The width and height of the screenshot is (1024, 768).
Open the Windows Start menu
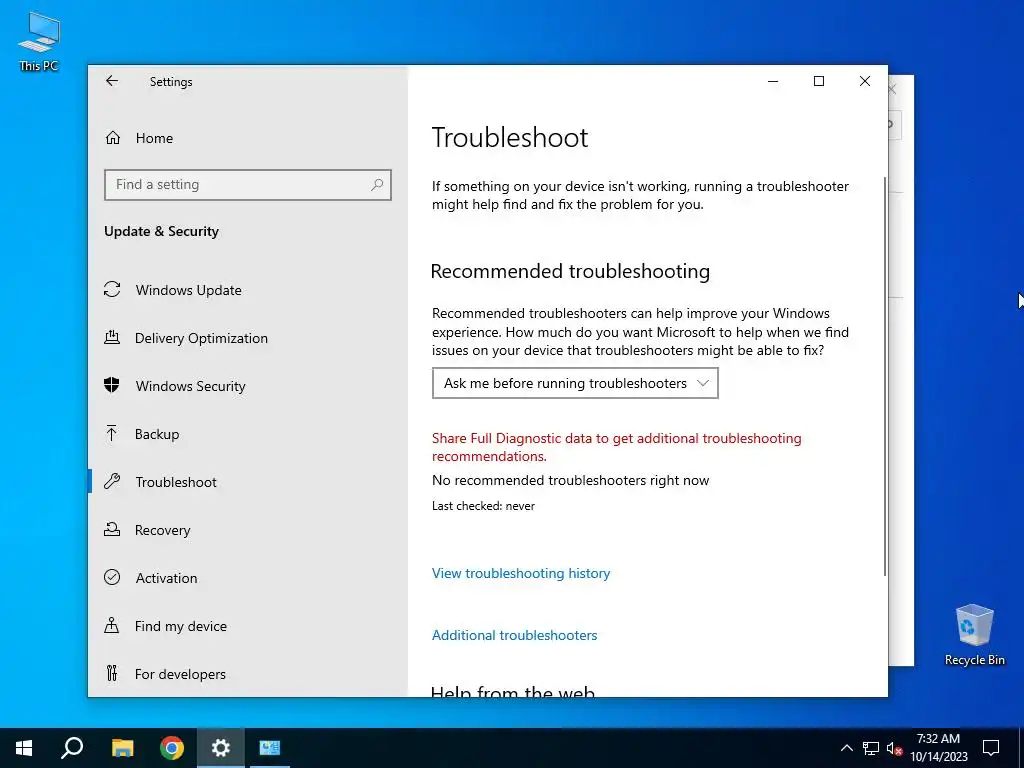point(24,748)
